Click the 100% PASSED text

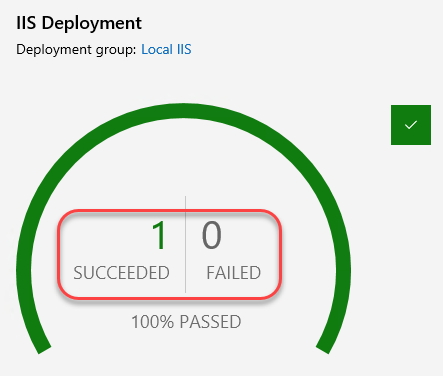point(186,322)
